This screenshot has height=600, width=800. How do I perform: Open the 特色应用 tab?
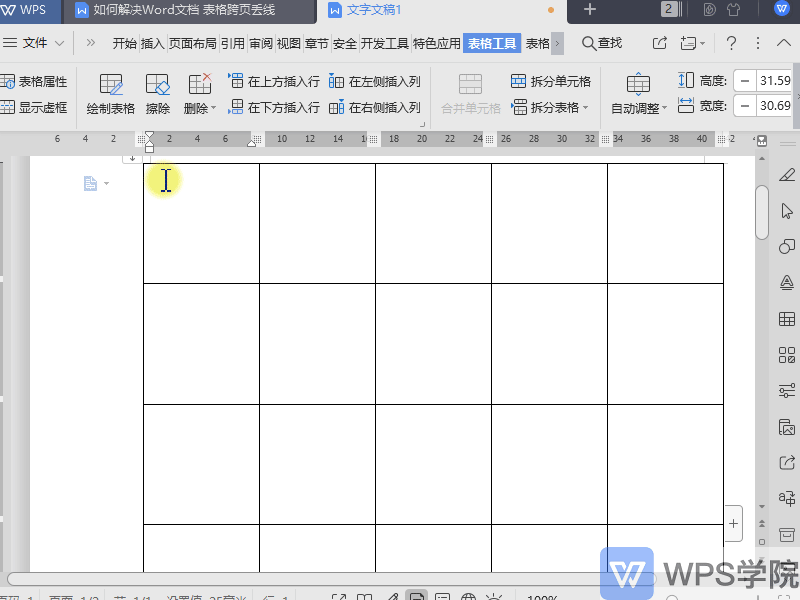point(437,43)
